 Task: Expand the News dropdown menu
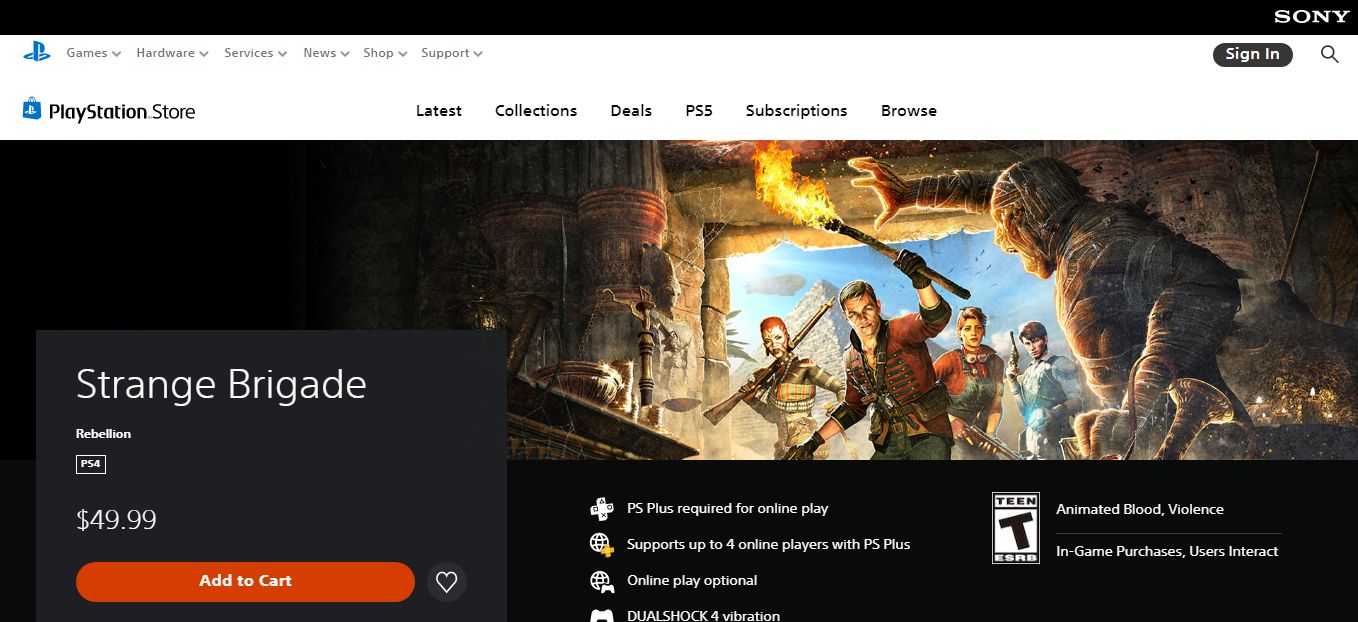[x=326, y=53]
